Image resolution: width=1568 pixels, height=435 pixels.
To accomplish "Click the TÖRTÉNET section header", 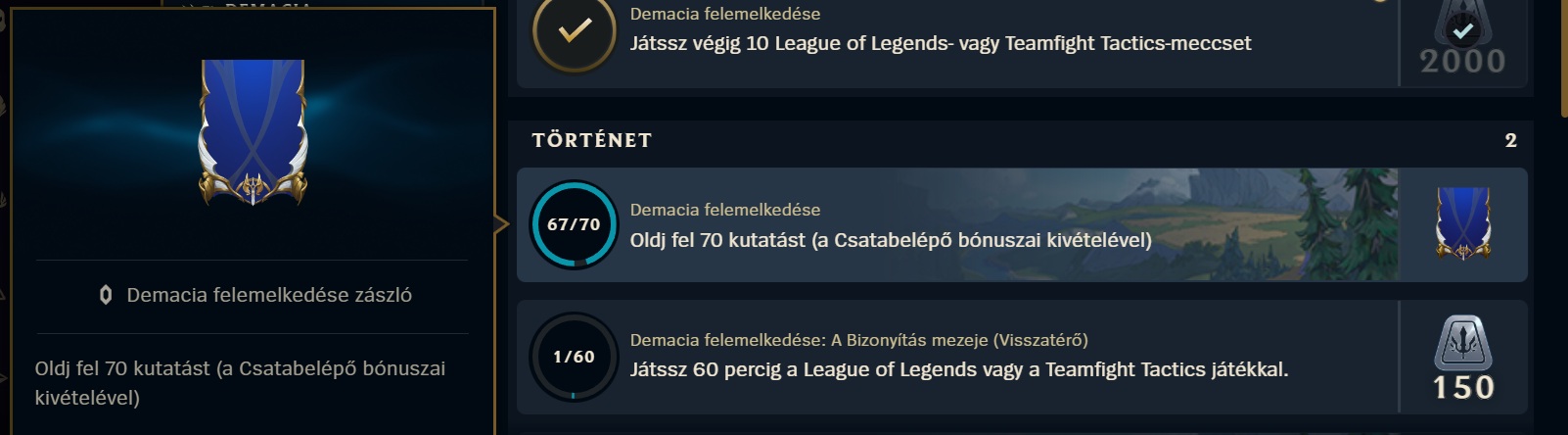I will tap(592, 140).
